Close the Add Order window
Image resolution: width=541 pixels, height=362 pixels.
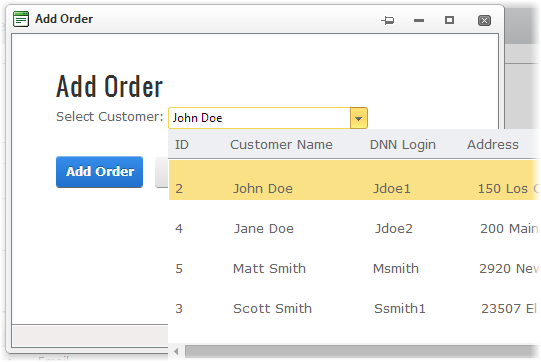484,20
